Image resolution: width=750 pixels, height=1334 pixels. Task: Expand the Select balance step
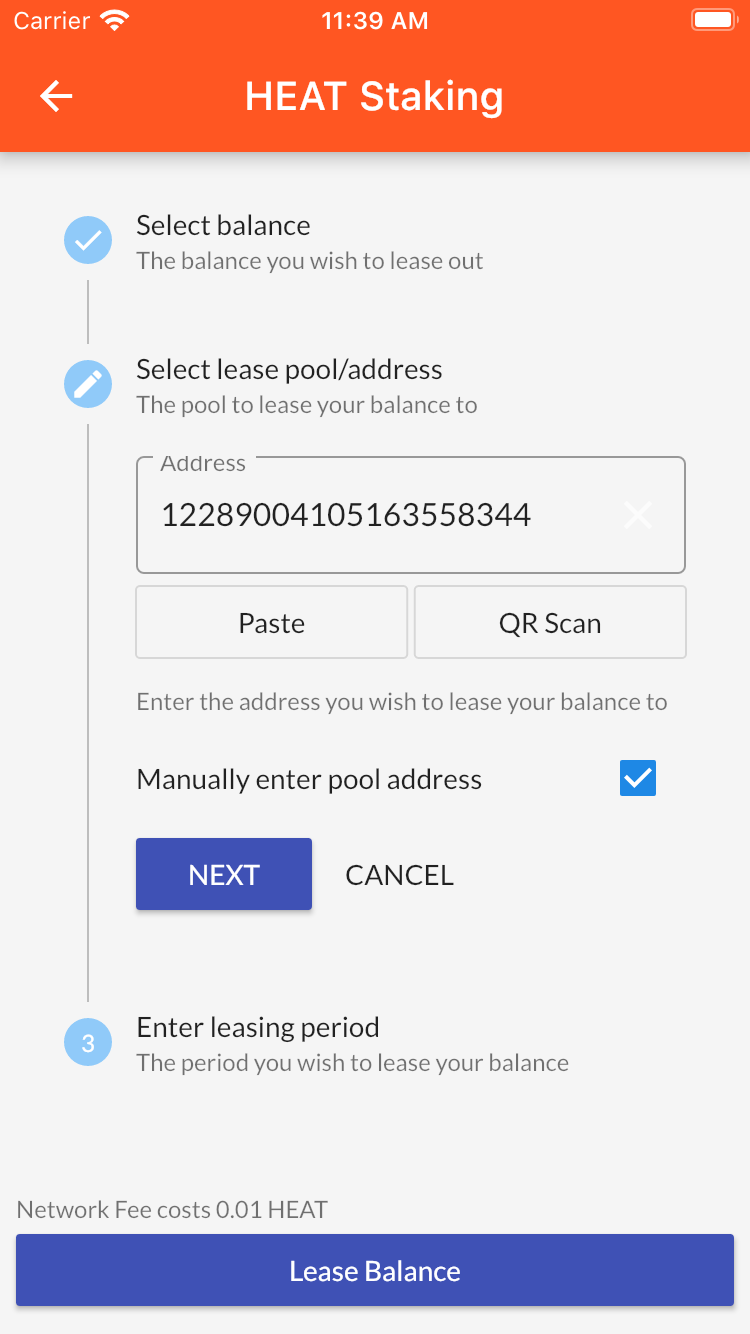point(310,241)
